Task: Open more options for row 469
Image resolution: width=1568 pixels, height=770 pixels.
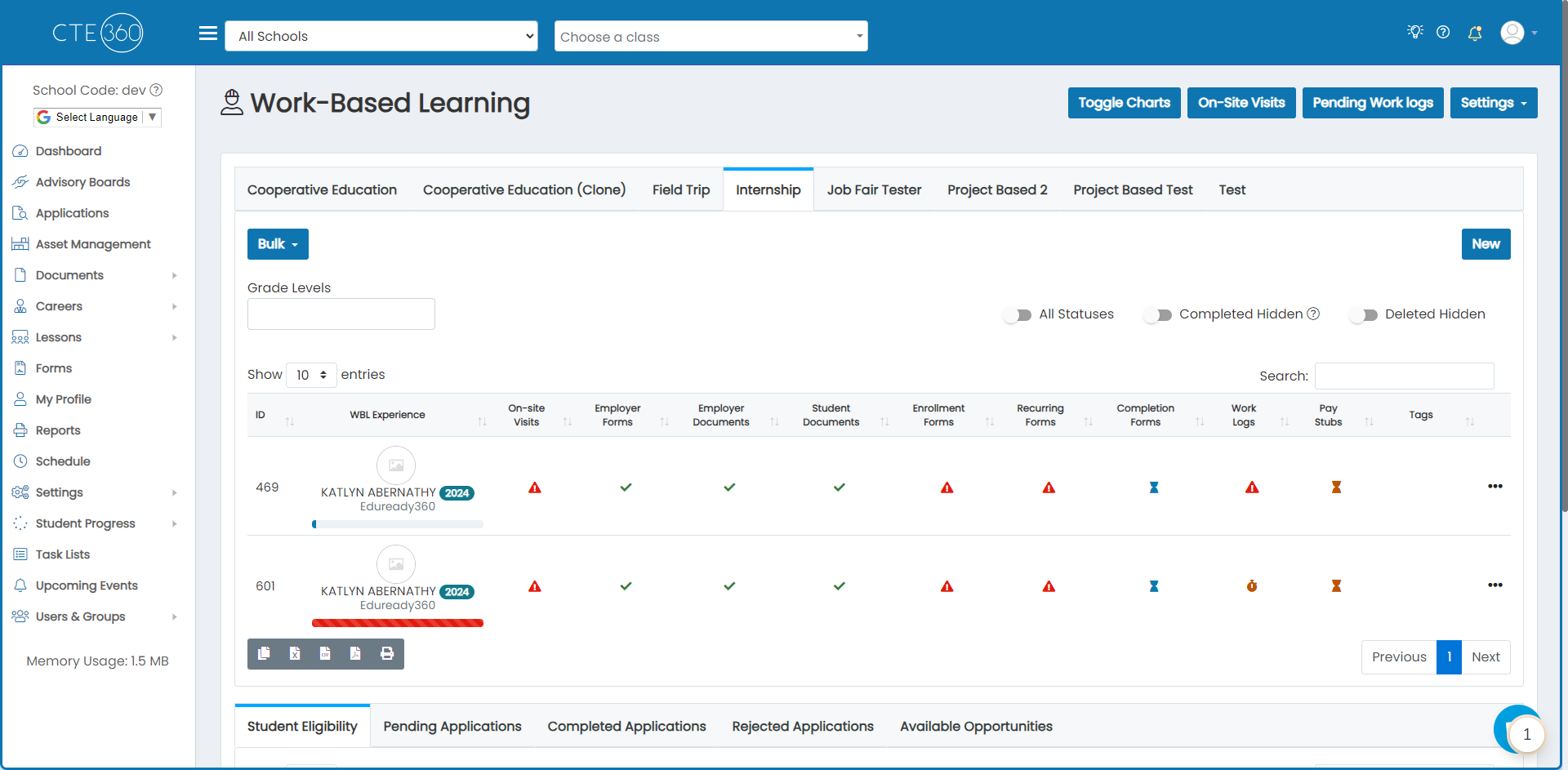Action: point(1495,487)
